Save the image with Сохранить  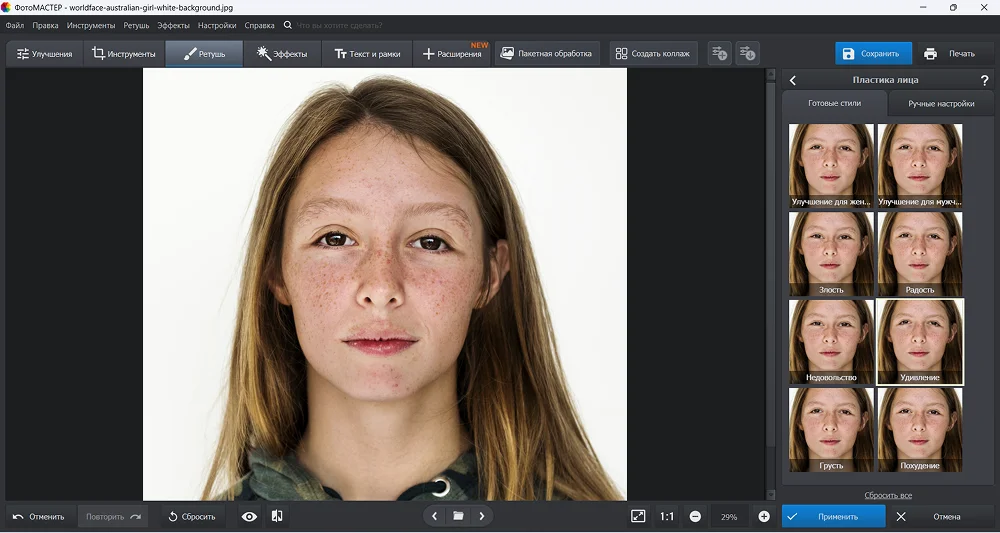click(x=873, y=54)
